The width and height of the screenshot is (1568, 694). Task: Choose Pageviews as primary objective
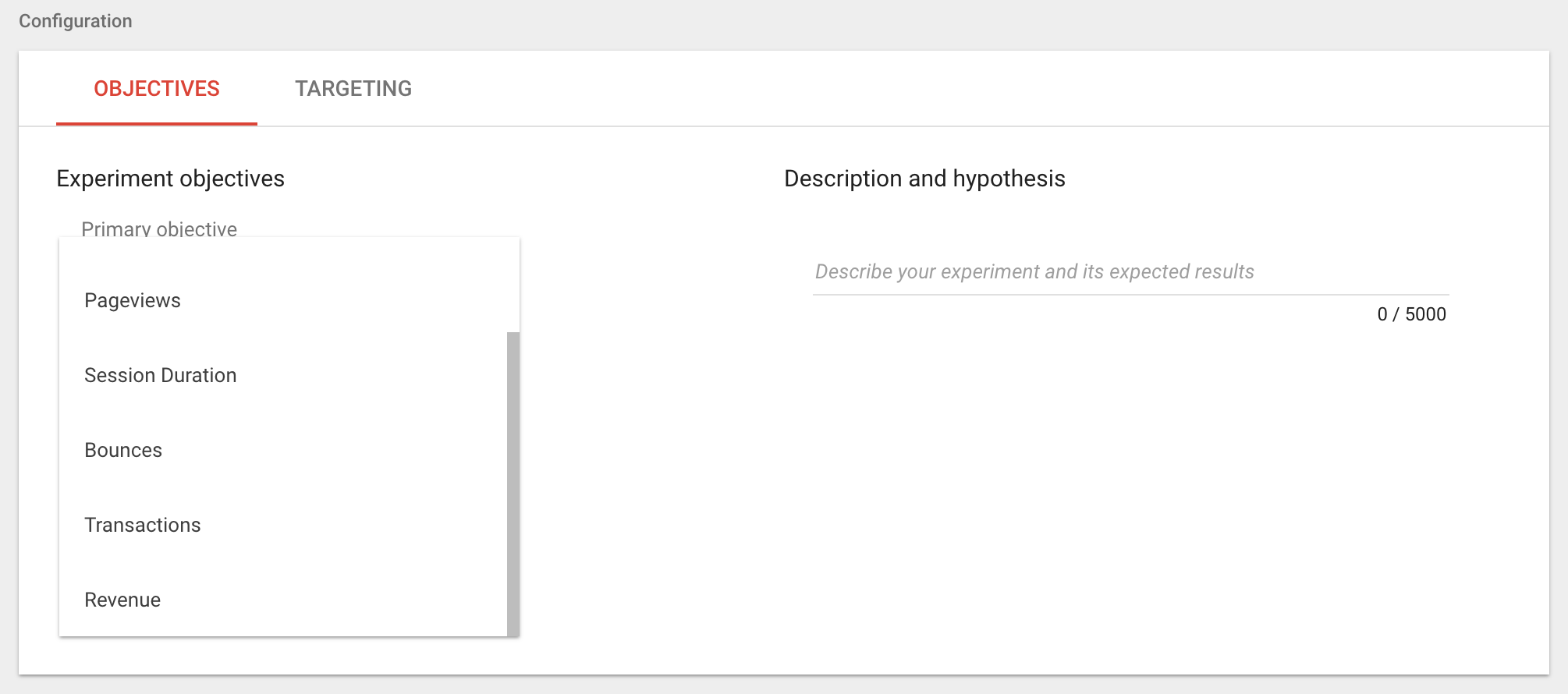click(133, 301)
